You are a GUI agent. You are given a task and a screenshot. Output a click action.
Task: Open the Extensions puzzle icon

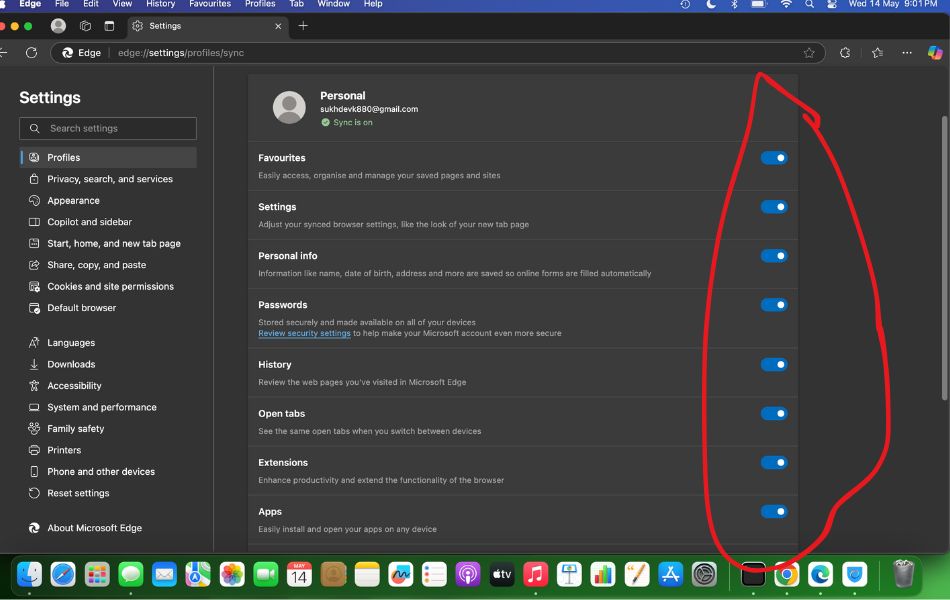845,53
